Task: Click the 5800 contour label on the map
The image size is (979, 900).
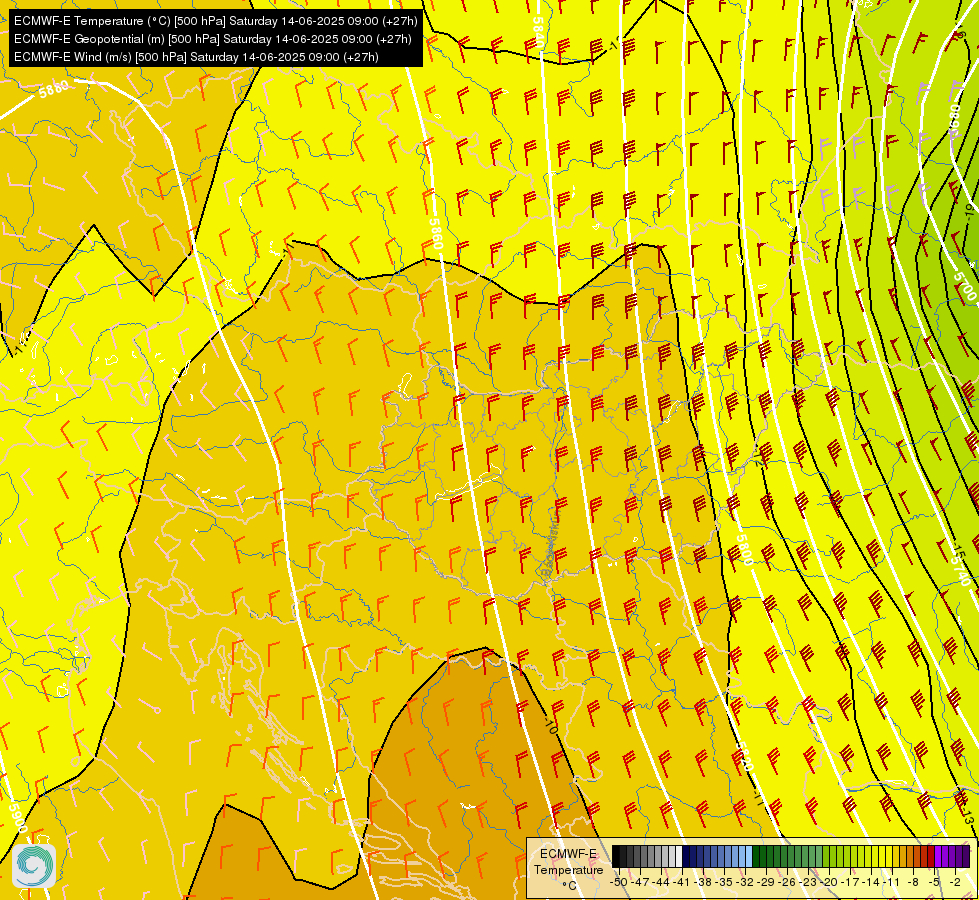Action: point(744,550)
